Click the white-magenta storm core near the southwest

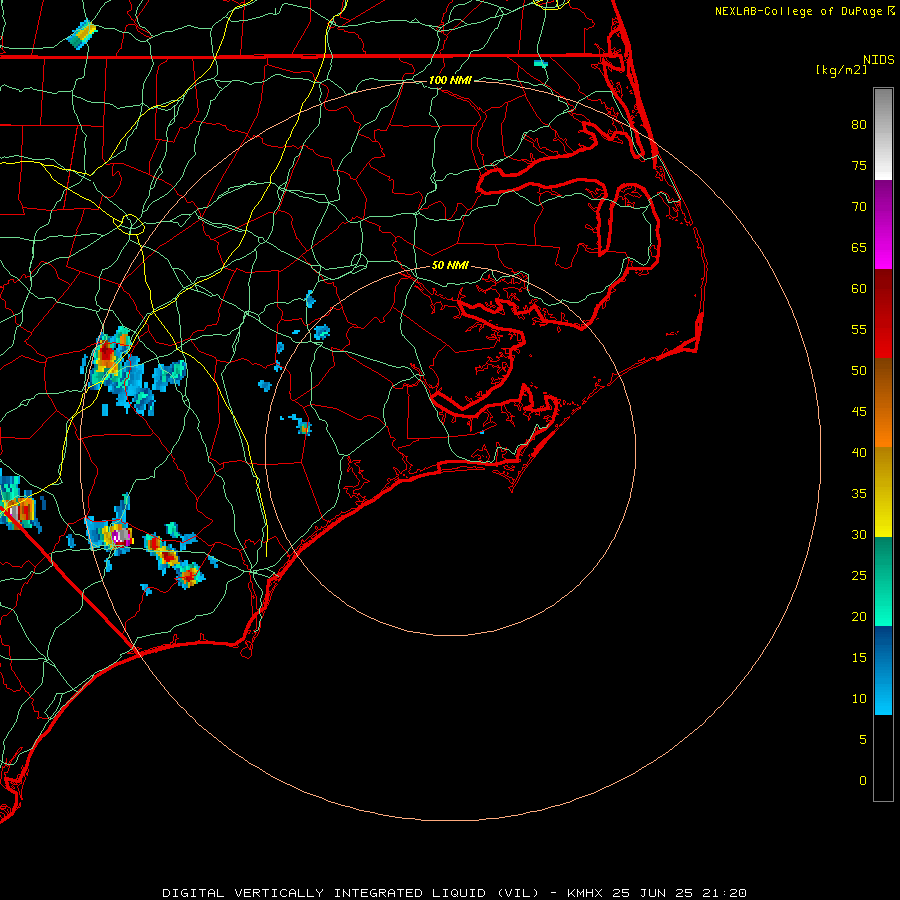pyautogui.click(x=121, y=537)
